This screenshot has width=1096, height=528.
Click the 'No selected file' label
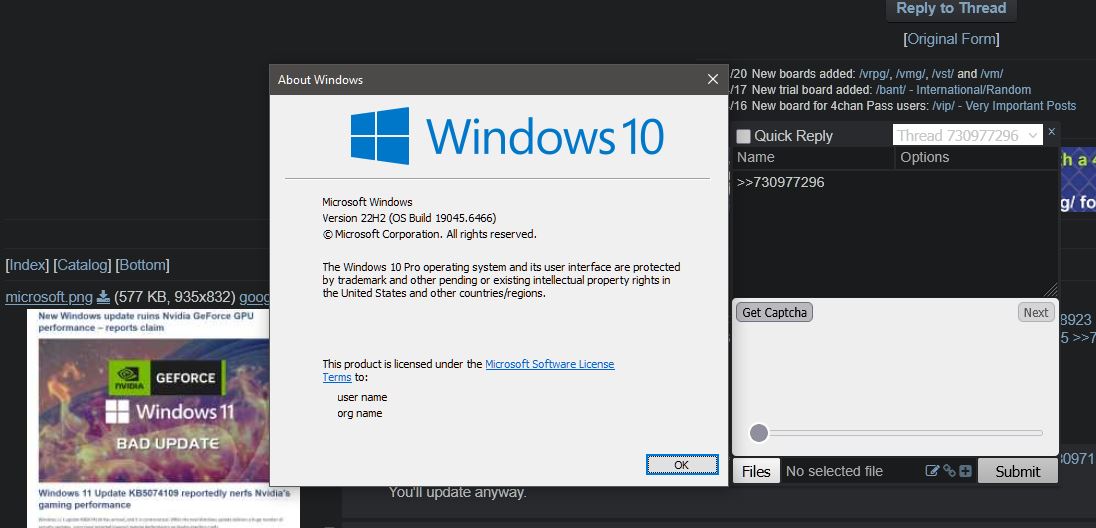[x=835, y=471]
